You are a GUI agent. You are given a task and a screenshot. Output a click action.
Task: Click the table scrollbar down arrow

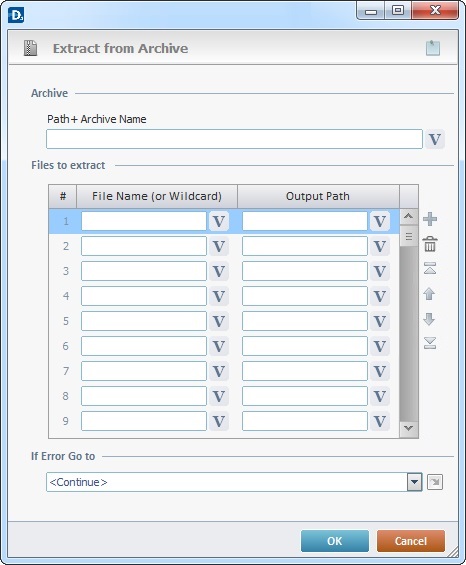tap(409, 428)
